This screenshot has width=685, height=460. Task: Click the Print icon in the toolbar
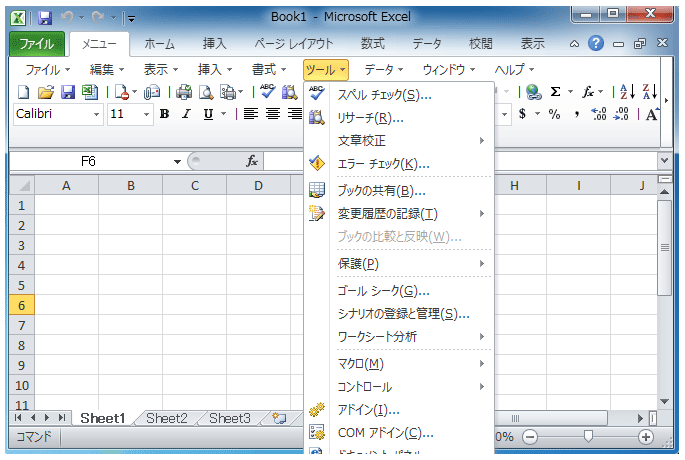pyautogui.click(x=184, y=92)
